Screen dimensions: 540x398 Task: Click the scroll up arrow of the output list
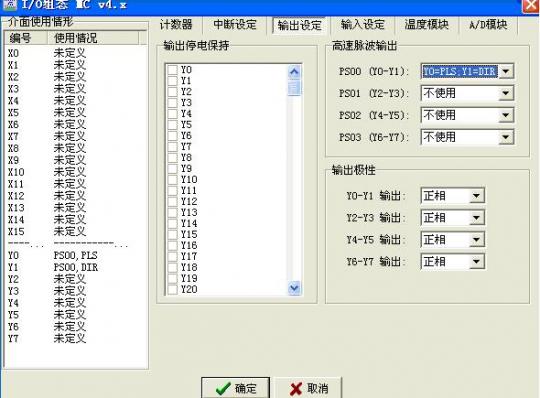click(x=294, y=72)
